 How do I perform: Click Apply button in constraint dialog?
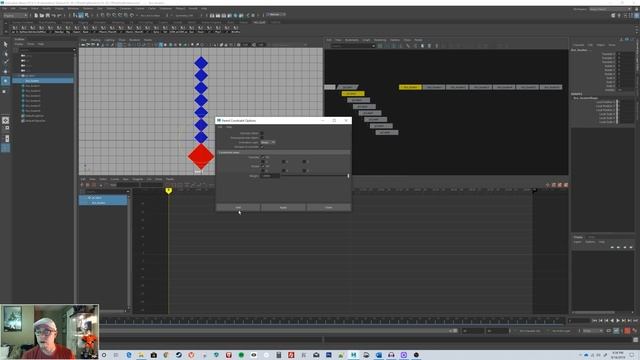coord(283,207)
